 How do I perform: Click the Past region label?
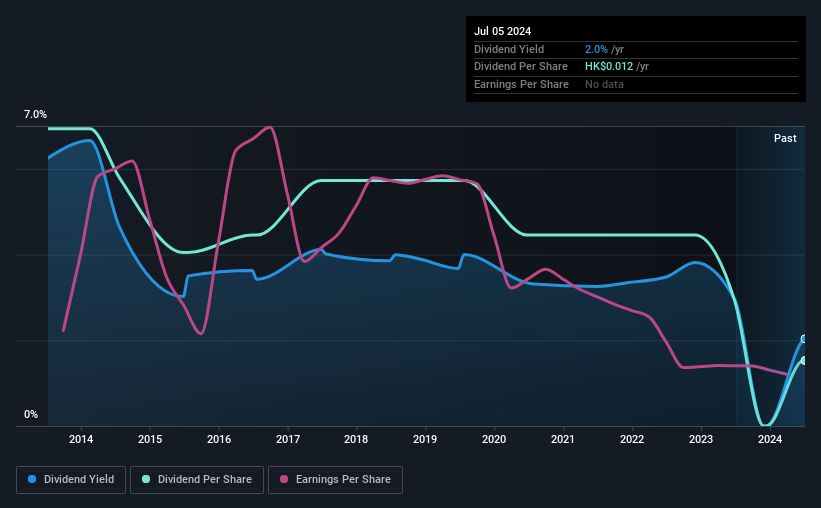[x=785, y=138]
